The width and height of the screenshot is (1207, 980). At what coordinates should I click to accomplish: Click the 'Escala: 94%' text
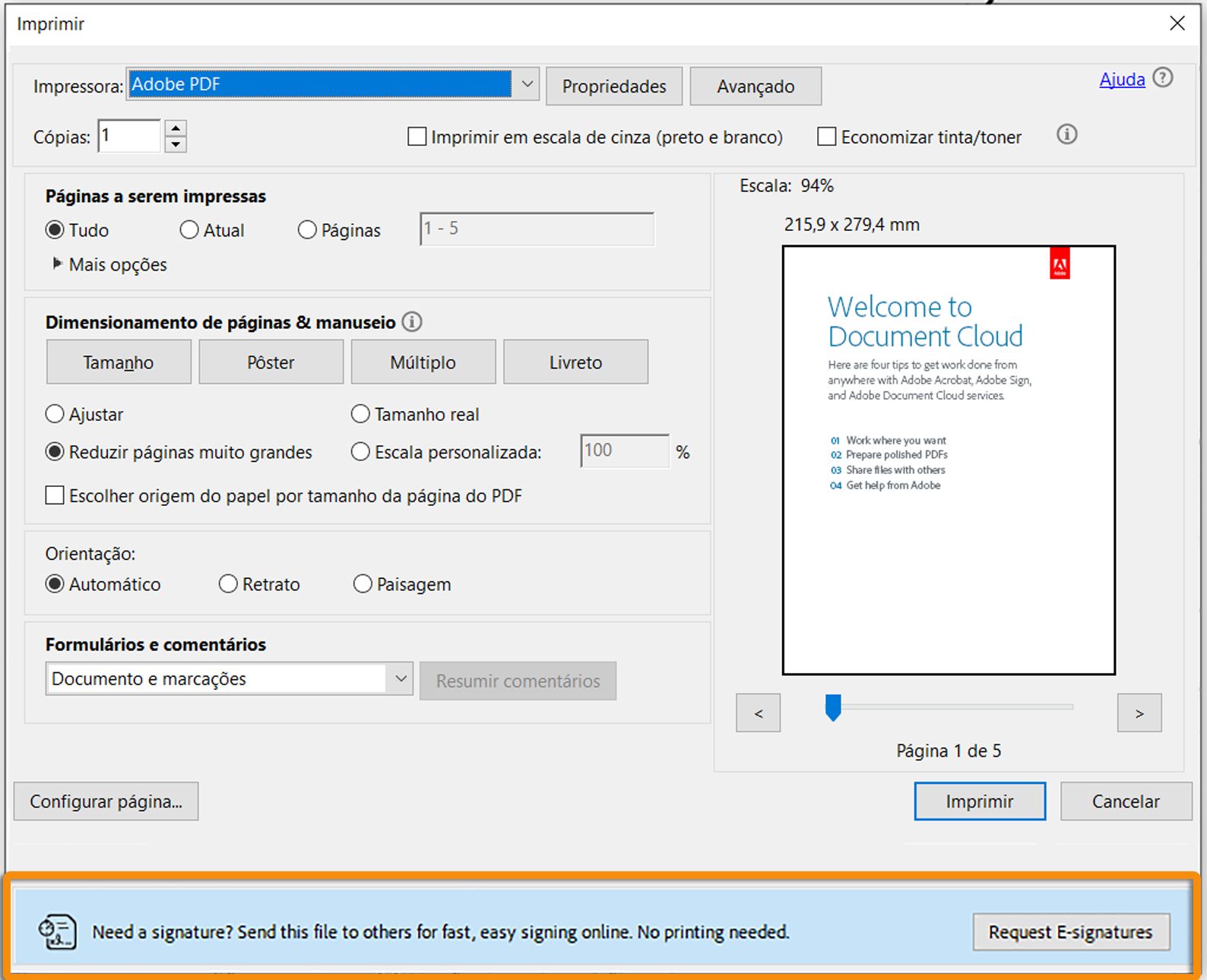[x=787, y=186]
